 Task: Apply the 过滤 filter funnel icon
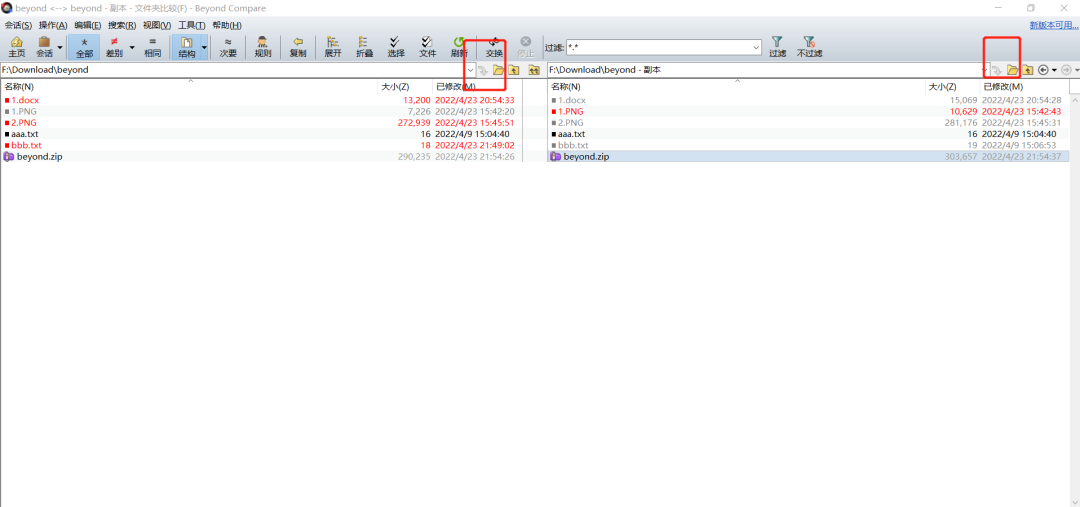pyautogui.click(x=777, y=47)
